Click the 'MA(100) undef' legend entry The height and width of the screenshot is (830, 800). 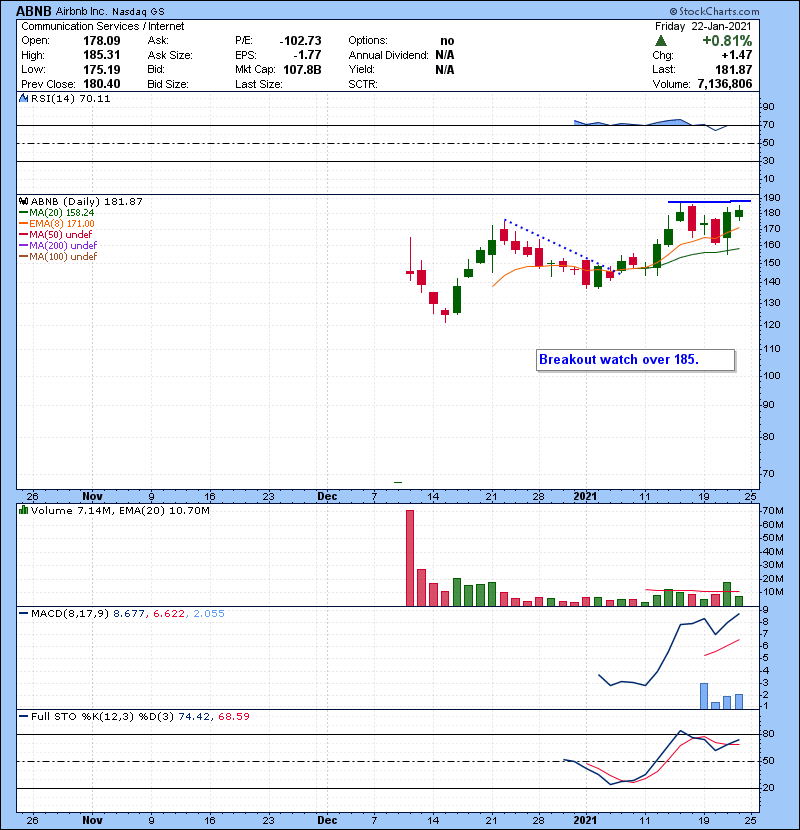(63, 256)
